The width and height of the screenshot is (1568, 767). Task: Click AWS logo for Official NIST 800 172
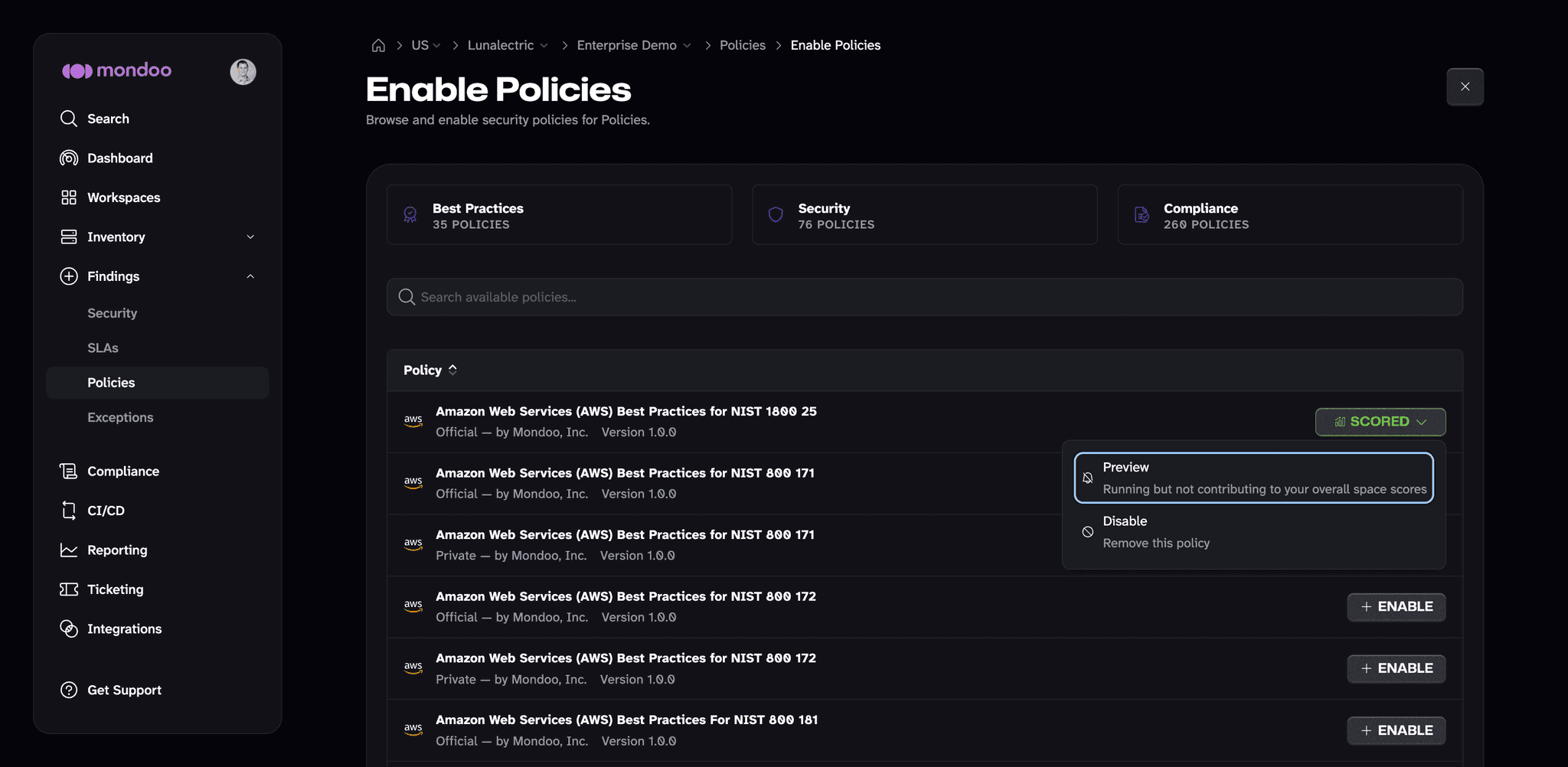tap(413, 606)
